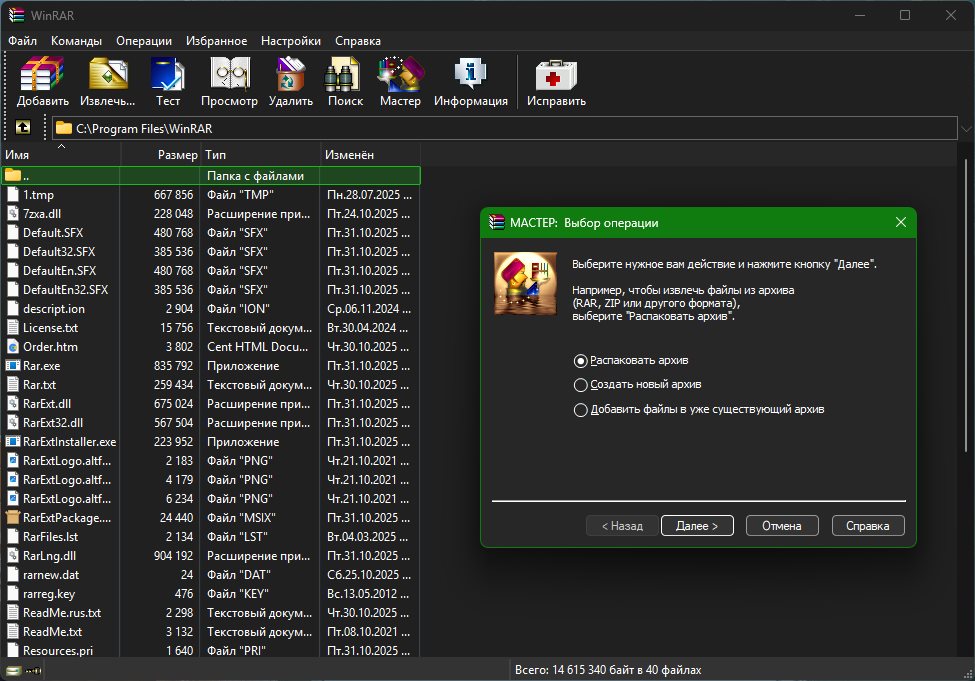Launch the Поиск (Find) binoculars icon
This screenshot has height=681, width=975.
click(345, 81)
